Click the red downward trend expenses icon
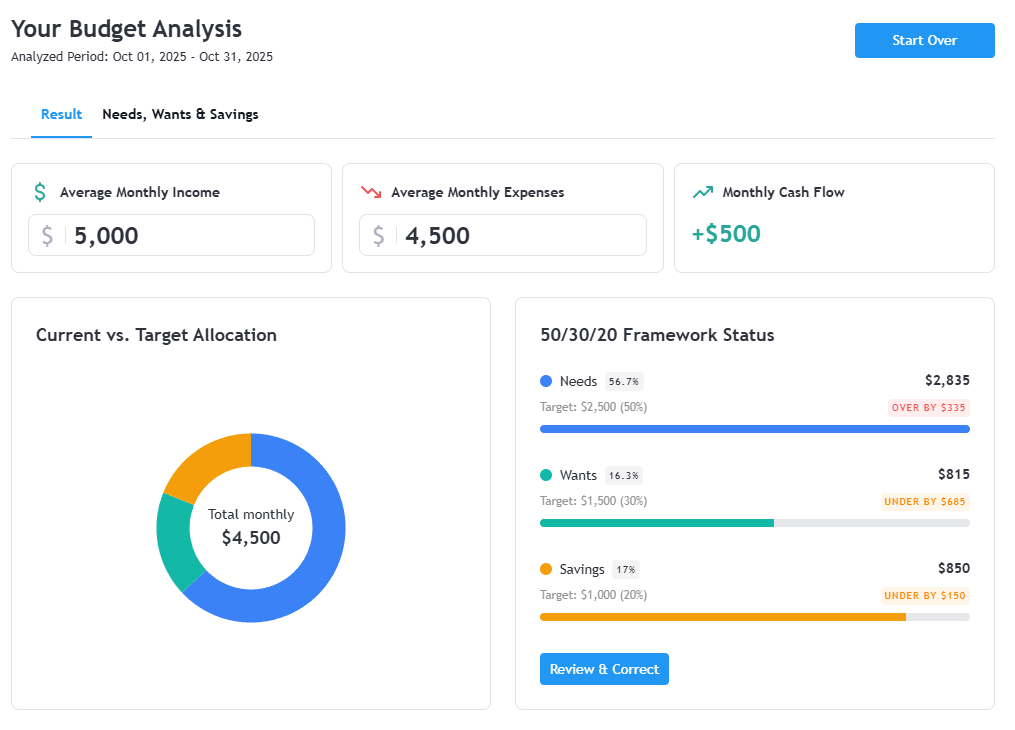 click(x=371, y=192)
